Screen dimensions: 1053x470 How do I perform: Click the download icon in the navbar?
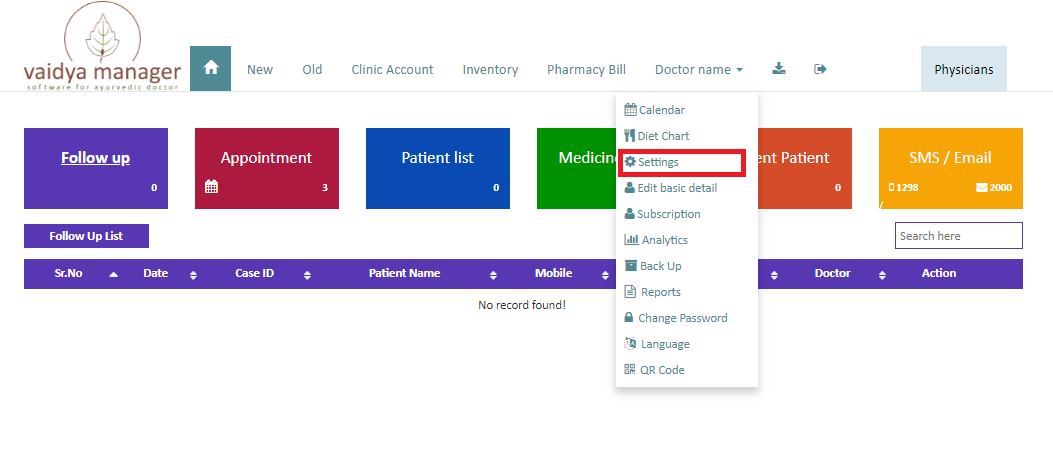(778, 68)
